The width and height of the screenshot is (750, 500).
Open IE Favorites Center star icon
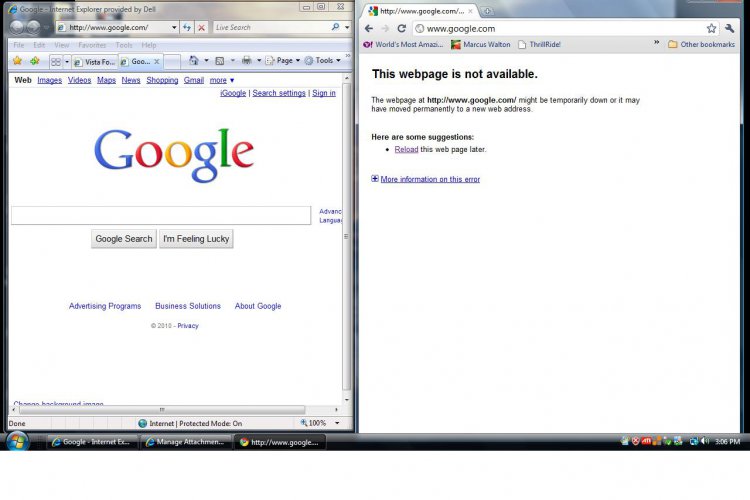(18, 61)
